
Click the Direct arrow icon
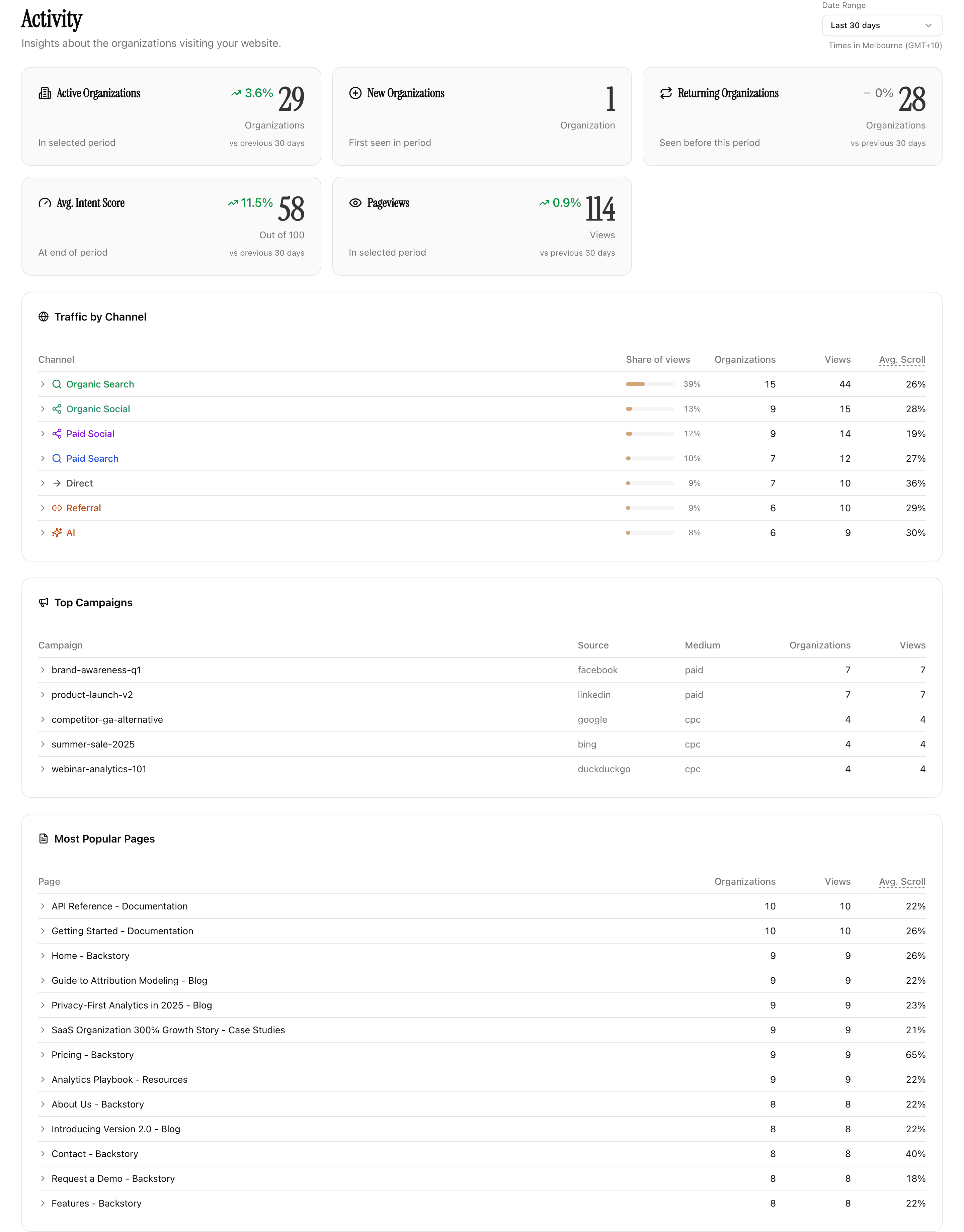point(57,483)
